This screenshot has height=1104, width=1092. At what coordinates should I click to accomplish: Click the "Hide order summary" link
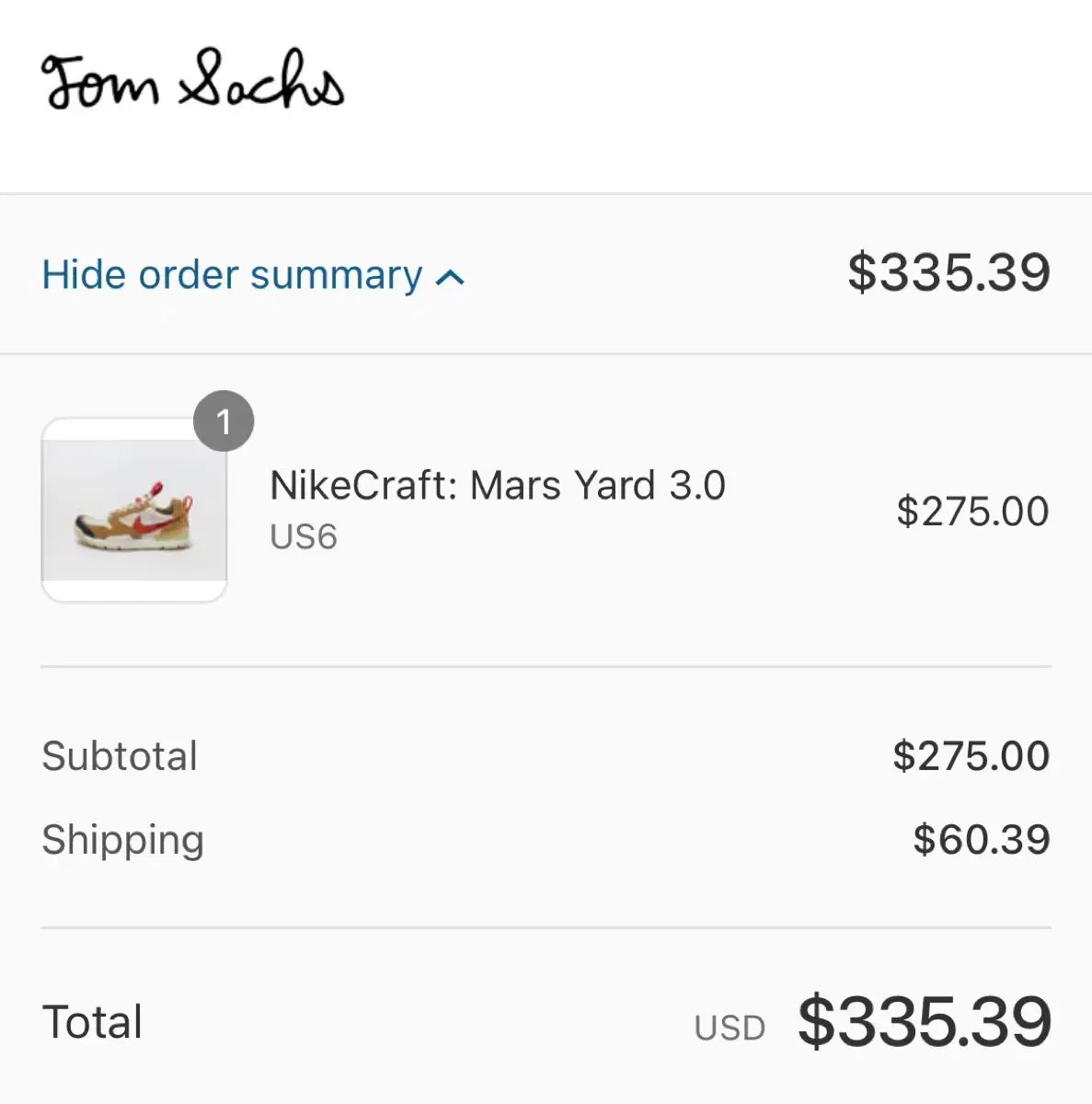click(x=232, y=275)
